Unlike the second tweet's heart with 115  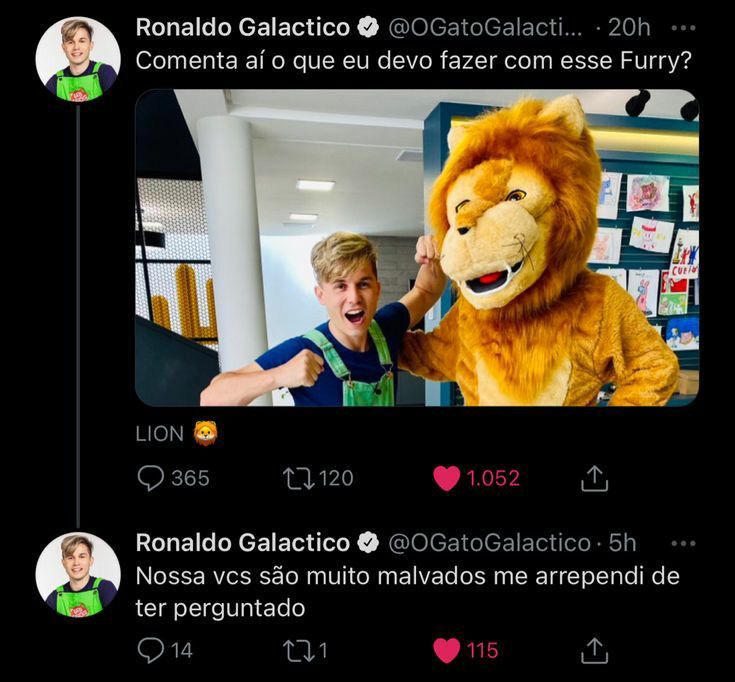[447, 651]
